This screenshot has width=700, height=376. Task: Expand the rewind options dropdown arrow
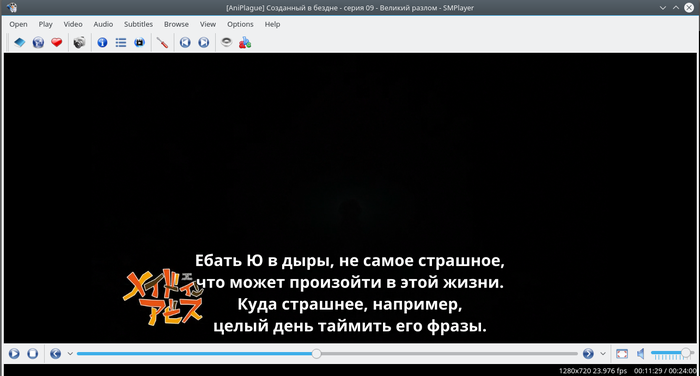coord(70,354)
